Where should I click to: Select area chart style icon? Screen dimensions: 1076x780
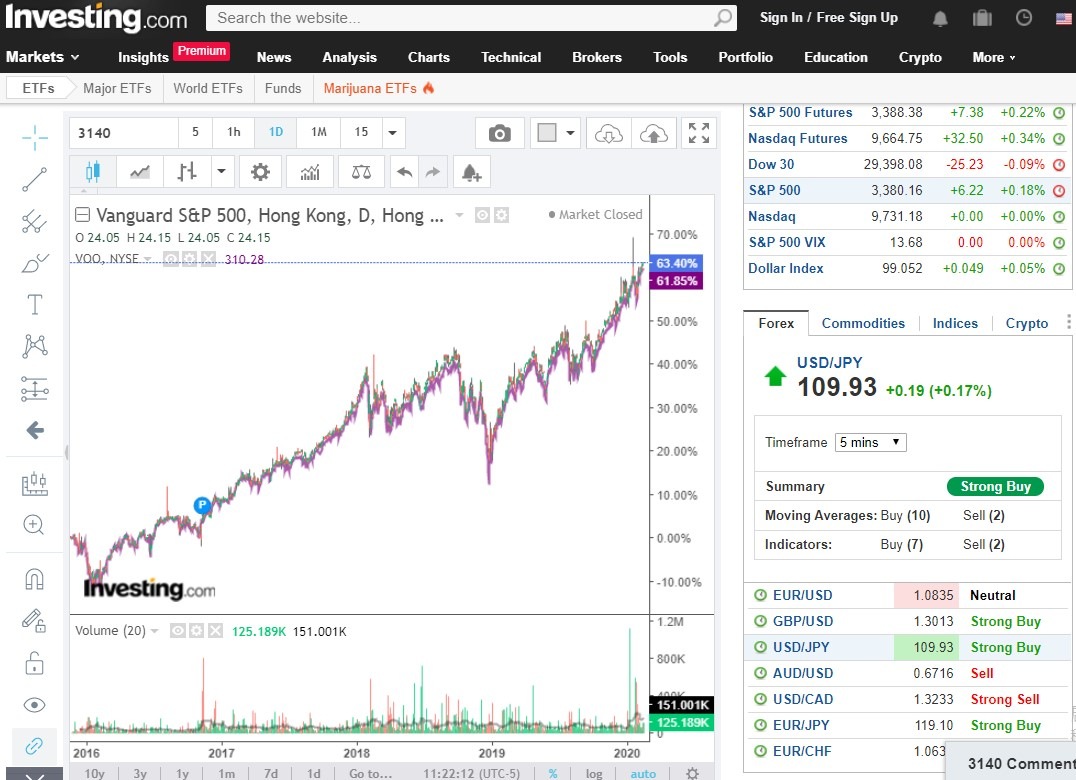(x=140, y=172)
